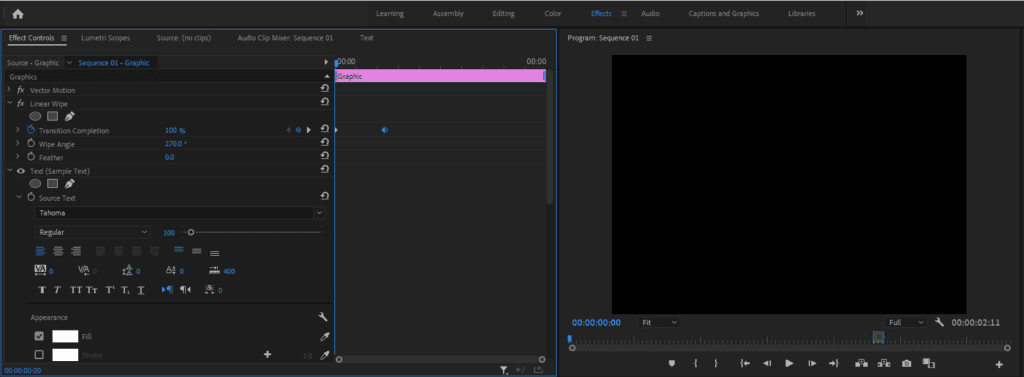Viewport: 1024px width, 377px height.
Task: Left align the text
Action: pyautogui.click(x=40, y=251)
